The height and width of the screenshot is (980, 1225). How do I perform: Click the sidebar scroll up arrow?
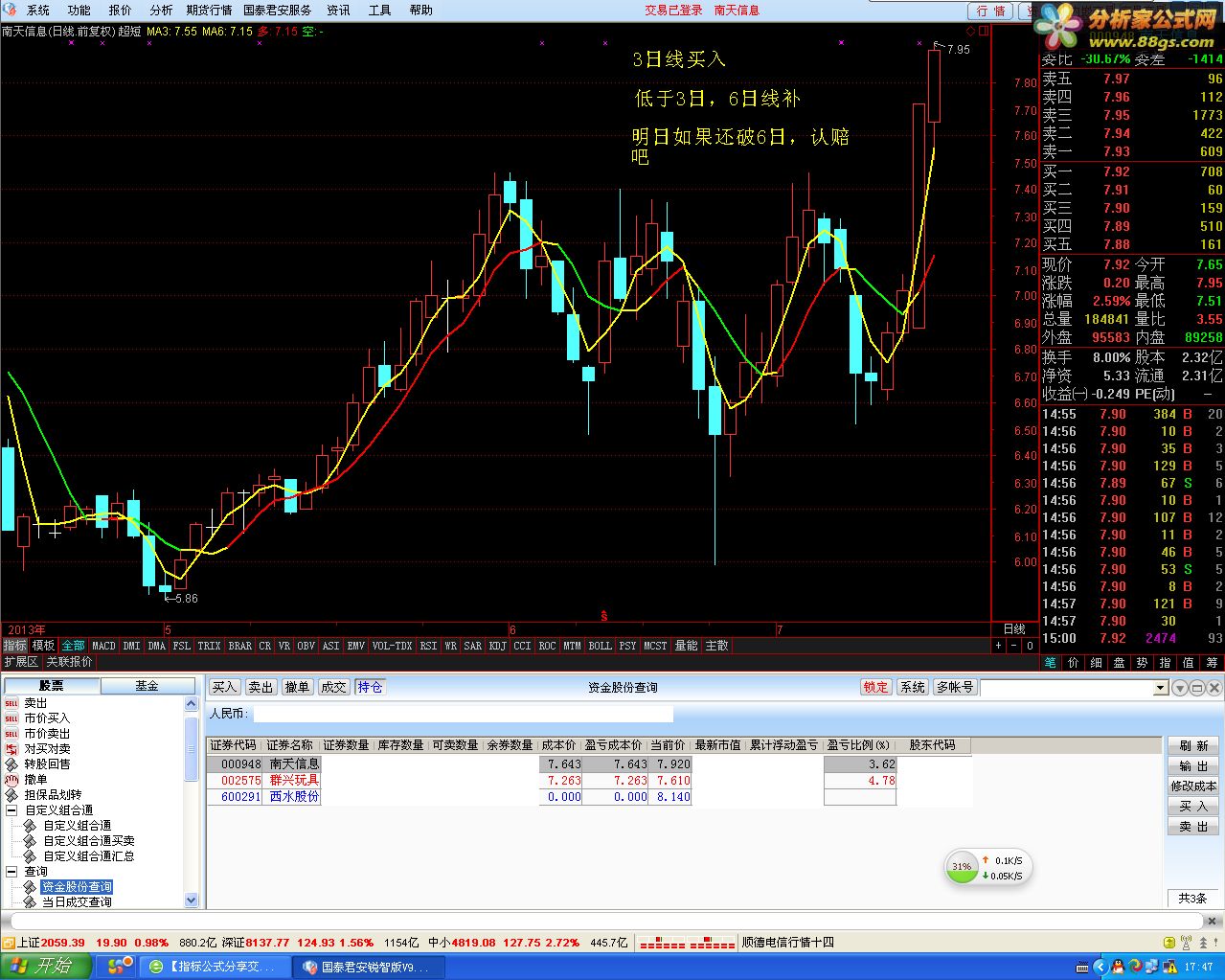tap(191, 704)
